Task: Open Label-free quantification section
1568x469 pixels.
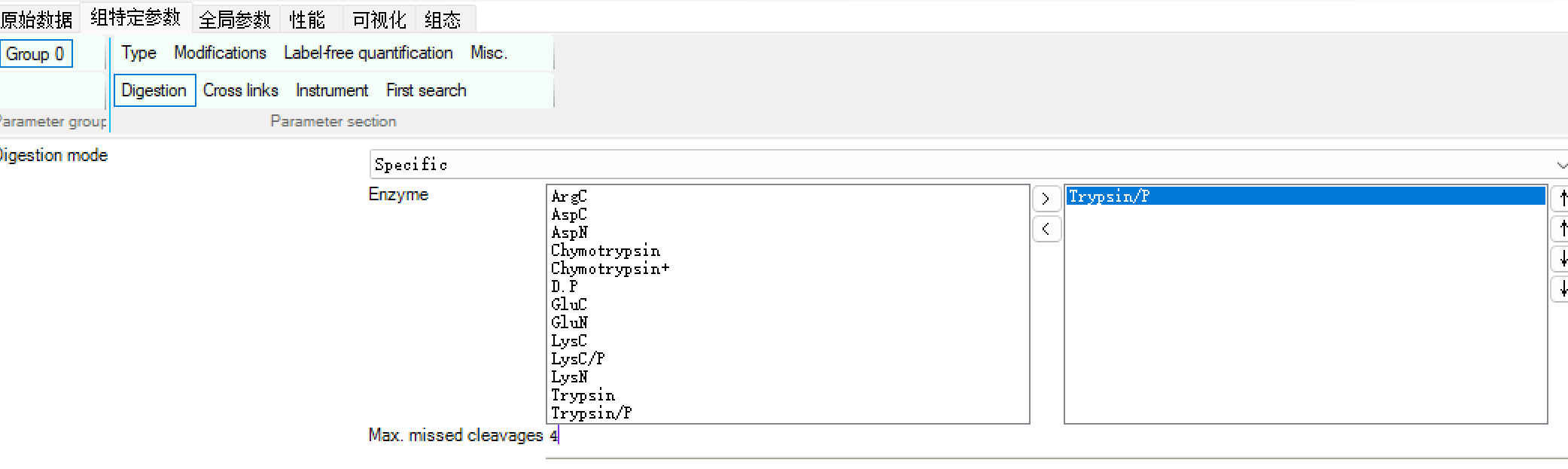Action: [x=368, y=53]
